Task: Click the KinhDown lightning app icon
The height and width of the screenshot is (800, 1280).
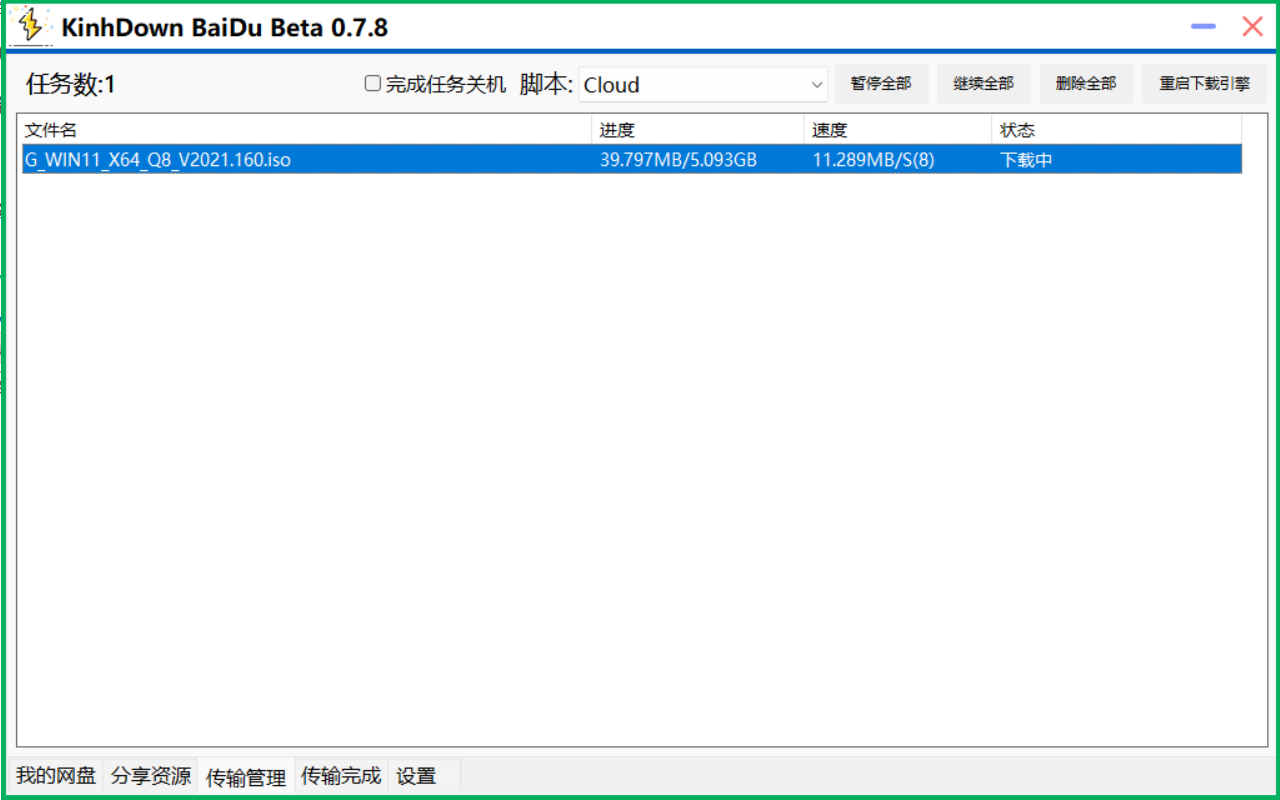Action: click(31, 26)
